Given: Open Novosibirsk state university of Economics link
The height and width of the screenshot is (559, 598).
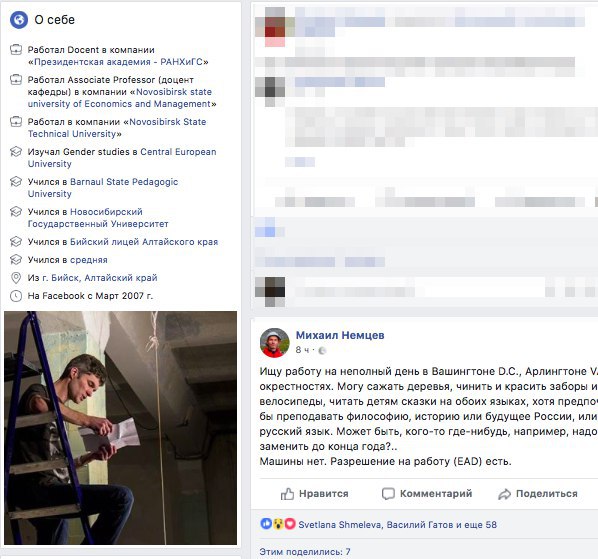Looking at the screenshot, I should tap(120, 98).
